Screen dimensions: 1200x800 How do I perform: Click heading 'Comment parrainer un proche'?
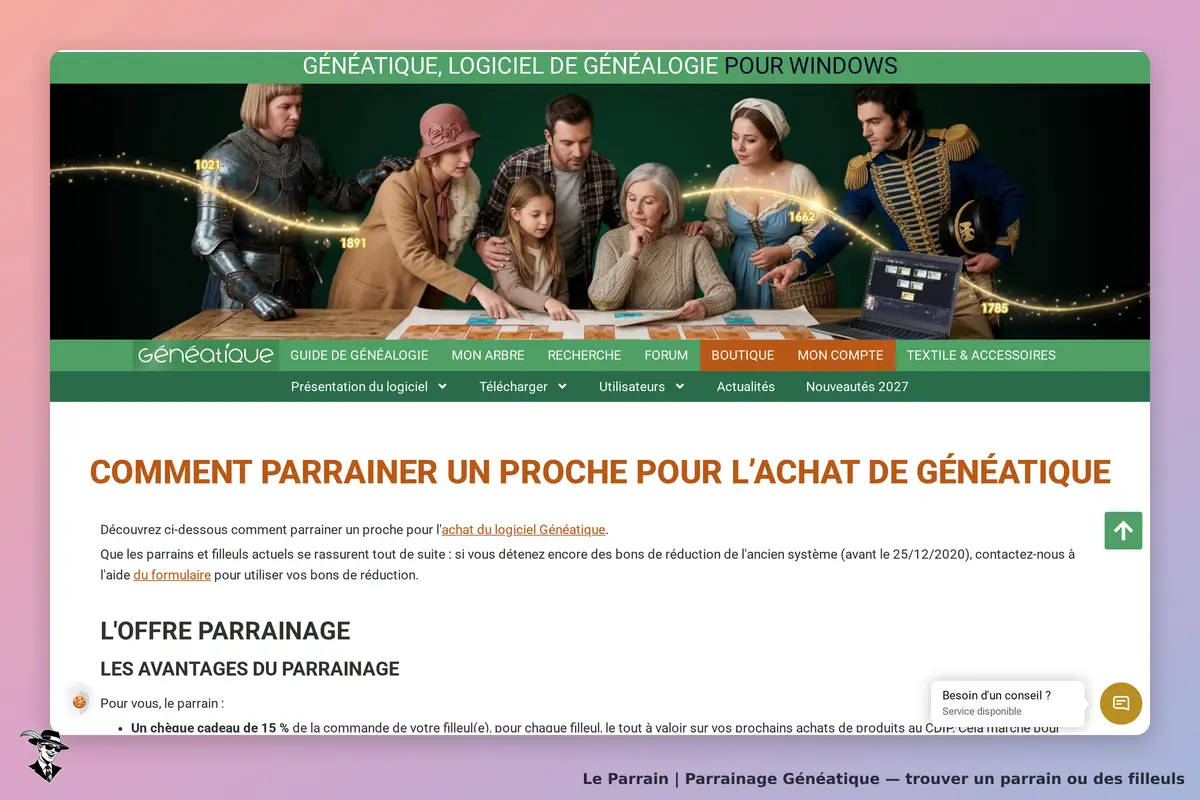600,472
